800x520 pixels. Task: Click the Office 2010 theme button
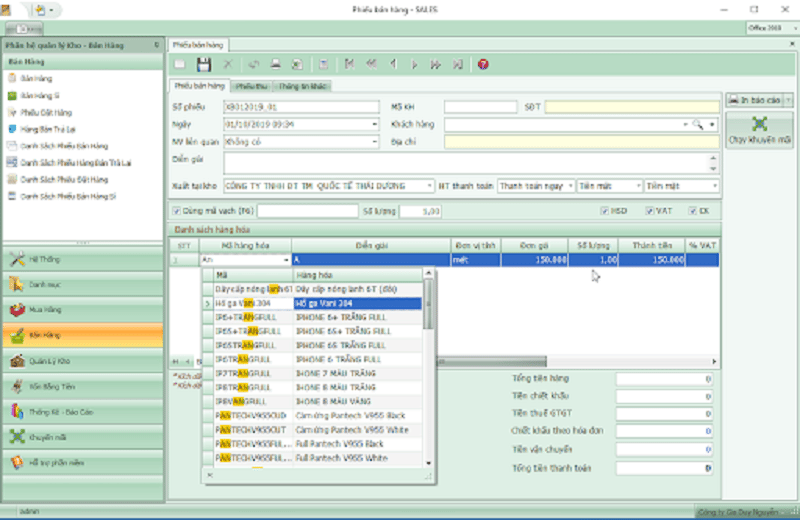[x=771, y=28]
